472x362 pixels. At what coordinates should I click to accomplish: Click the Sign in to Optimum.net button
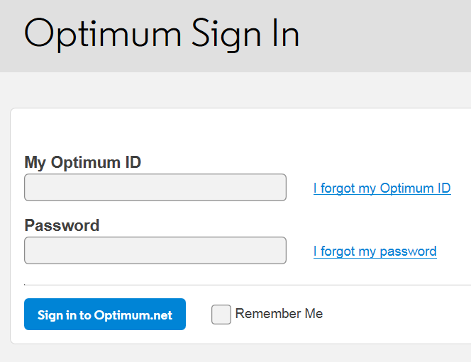click(105, 314)
